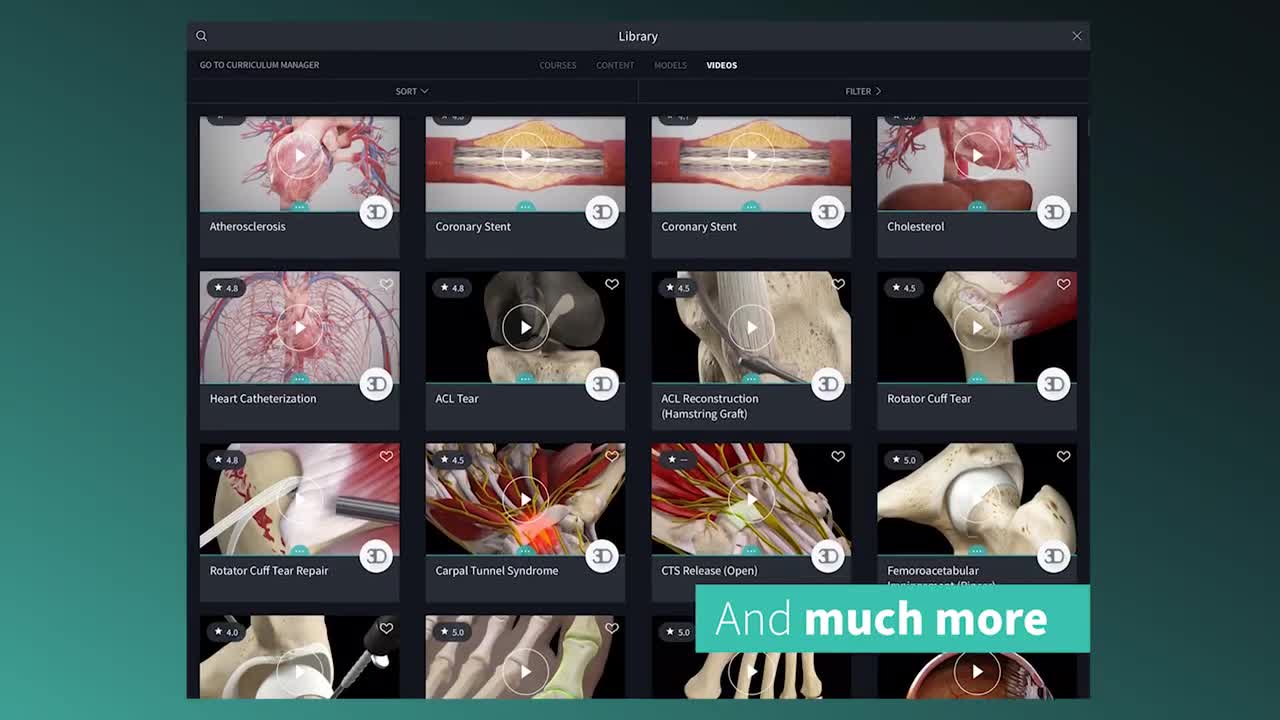Screen dimensions: 1280x720
Task: Open 3D badge on ACL Tear
Action: tap(602, 384)
